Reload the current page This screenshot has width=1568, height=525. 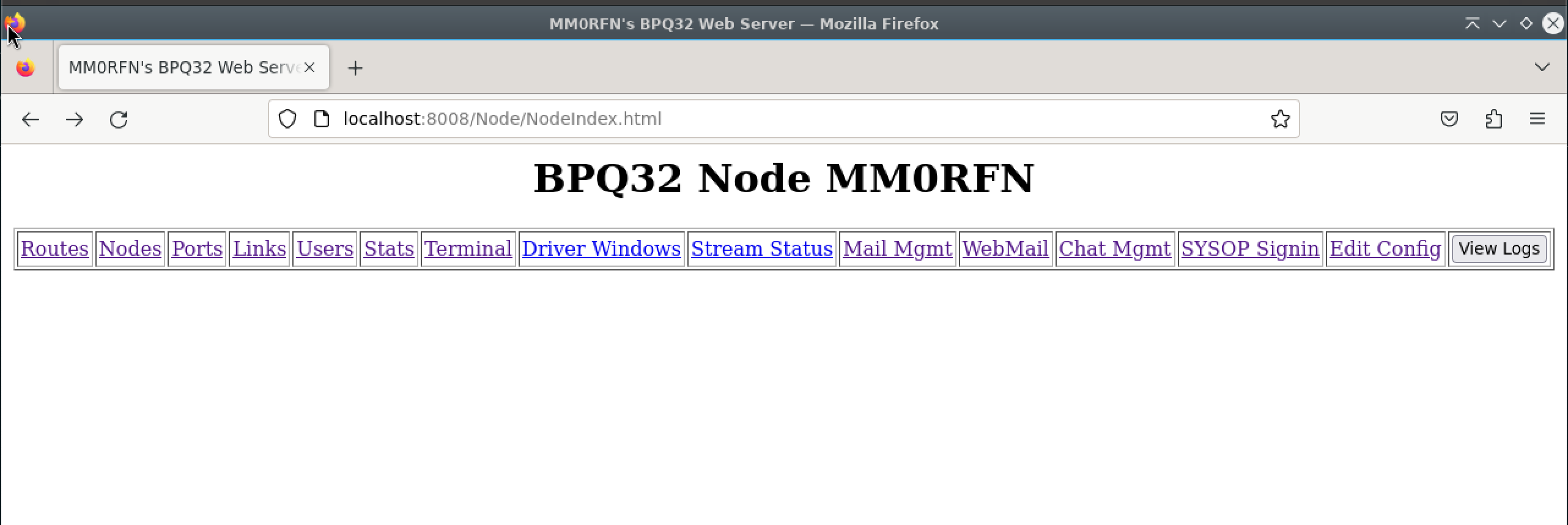click(x=119, y=119)
